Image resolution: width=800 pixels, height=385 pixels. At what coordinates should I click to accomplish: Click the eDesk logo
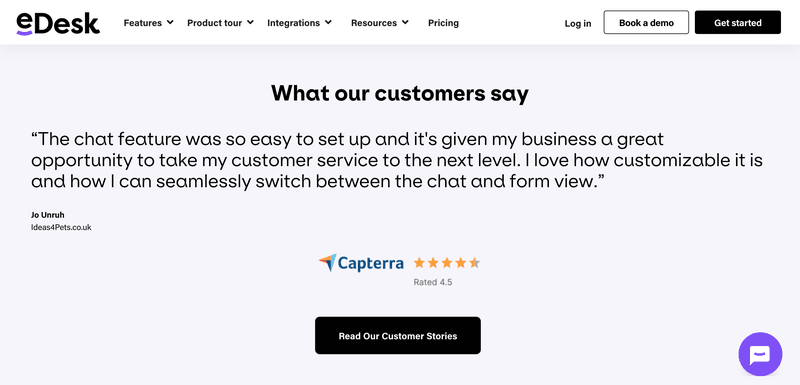coord(58,23)
